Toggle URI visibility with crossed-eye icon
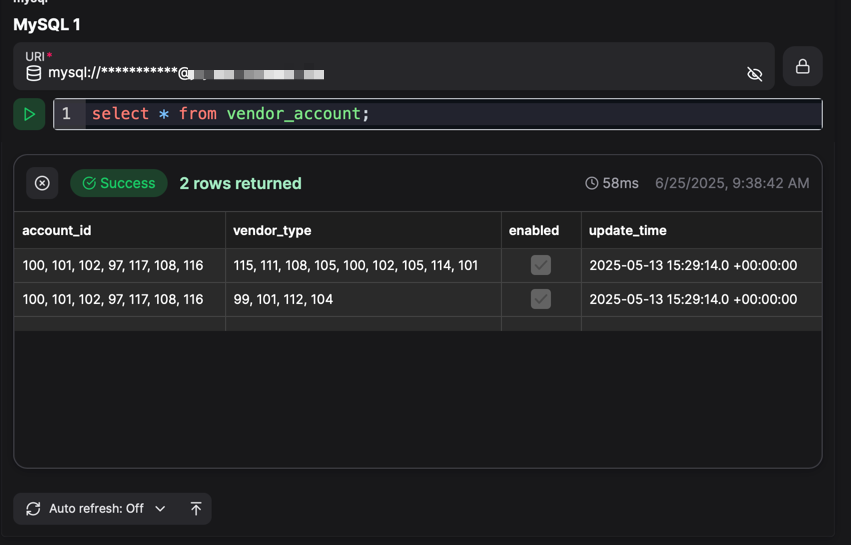The image size is (851, 545). [x=755, y=74]
